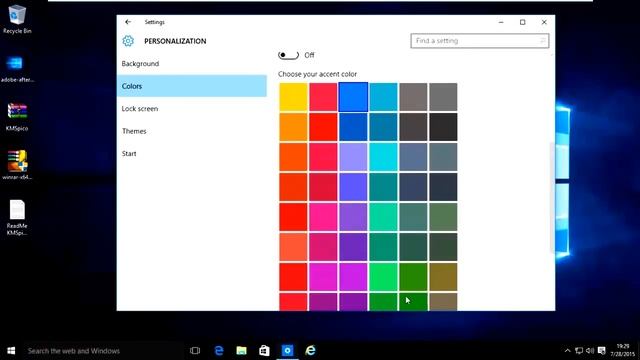Pick the yellow accent color swatch
The image size is (640, 360).
pyautogui.click(x=293, y=97)
